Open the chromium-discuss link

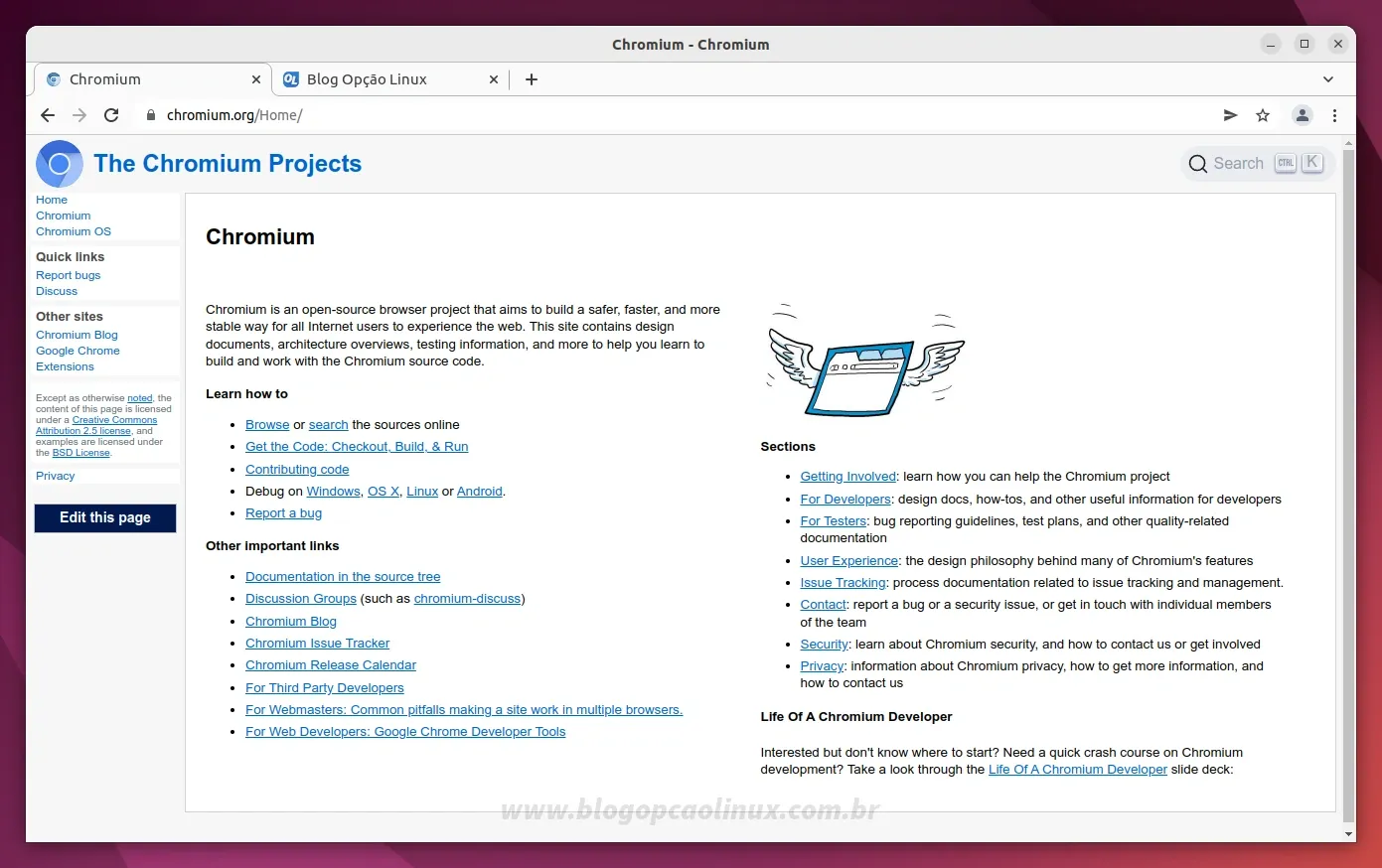pyautogui.click(x=467, y=599)
